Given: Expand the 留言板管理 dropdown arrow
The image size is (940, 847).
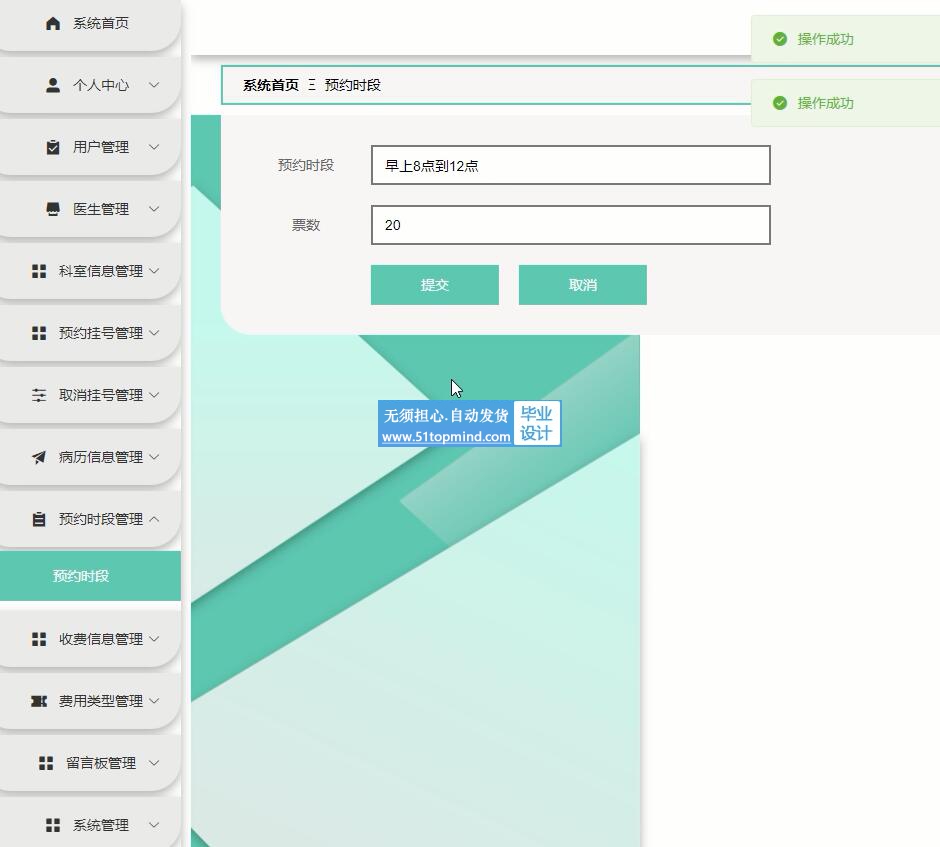Looking at the screenshot, I should (x=154, y=763).
